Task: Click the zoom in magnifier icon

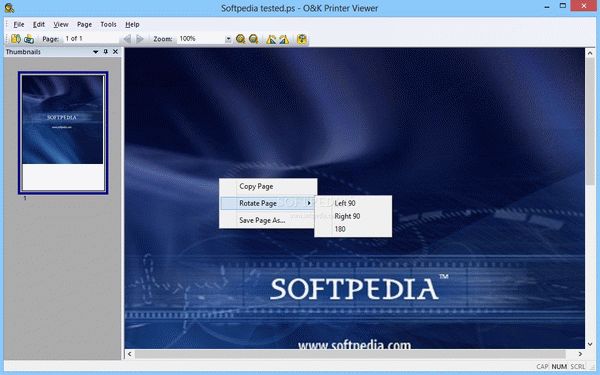Action: coord(240,39)
